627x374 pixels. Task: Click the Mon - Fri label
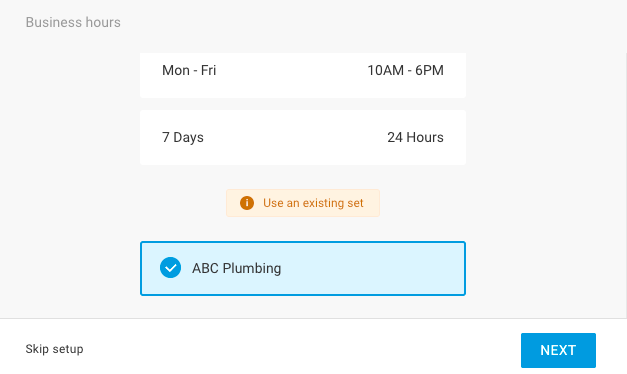coord(189,70)
